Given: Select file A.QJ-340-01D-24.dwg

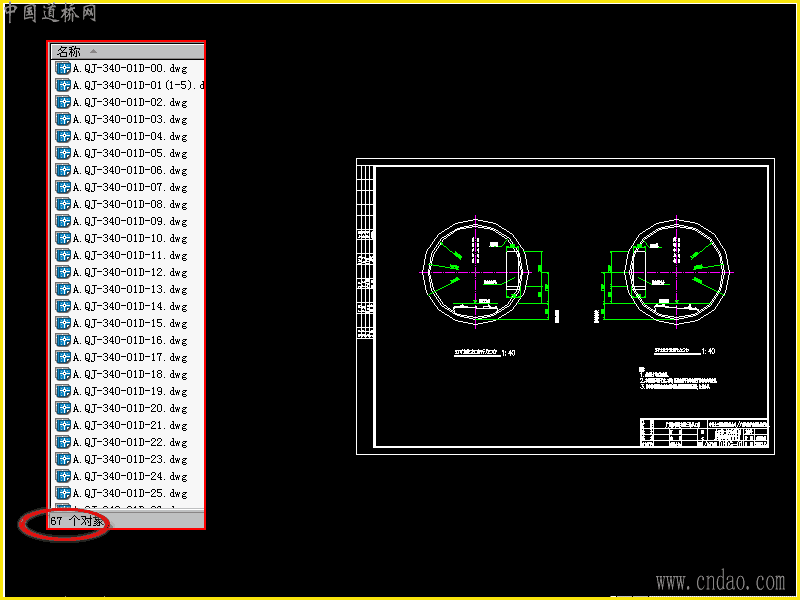Looking at the screenshot, I should (130, 477).
